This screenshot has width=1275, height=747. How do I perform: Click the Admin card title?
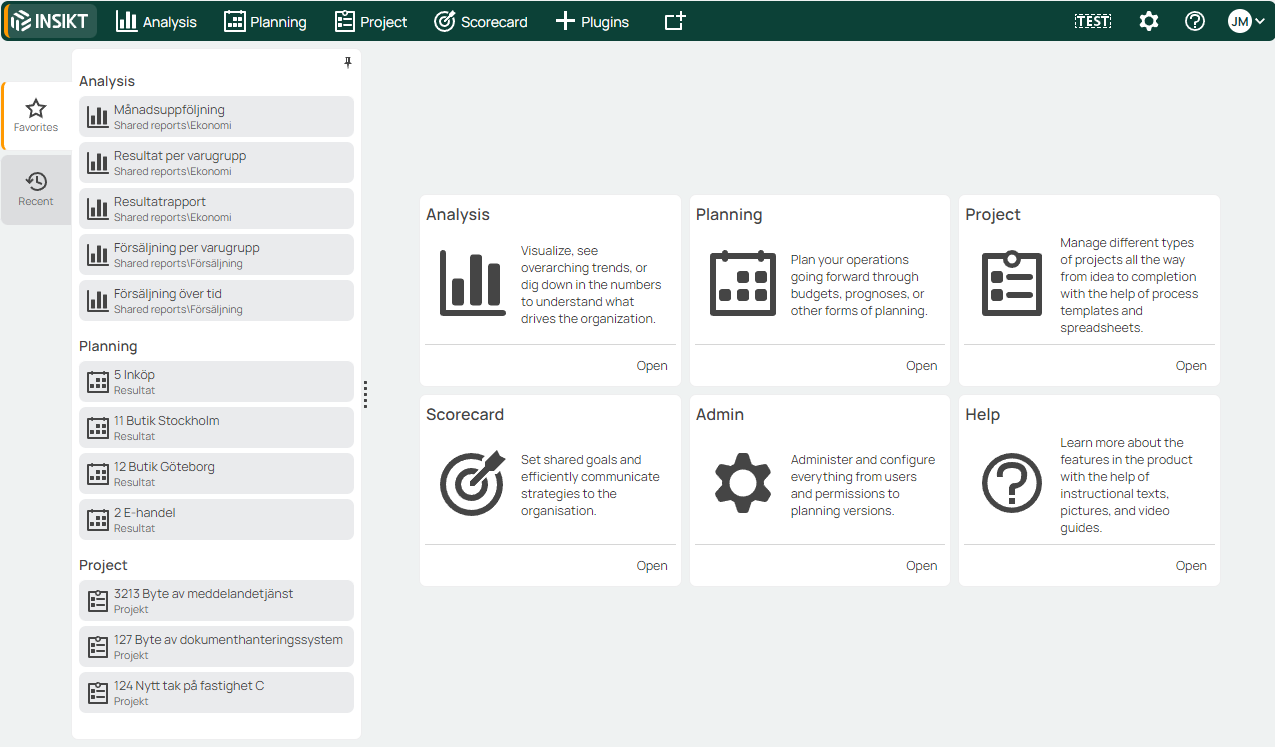tap(720, 415)
